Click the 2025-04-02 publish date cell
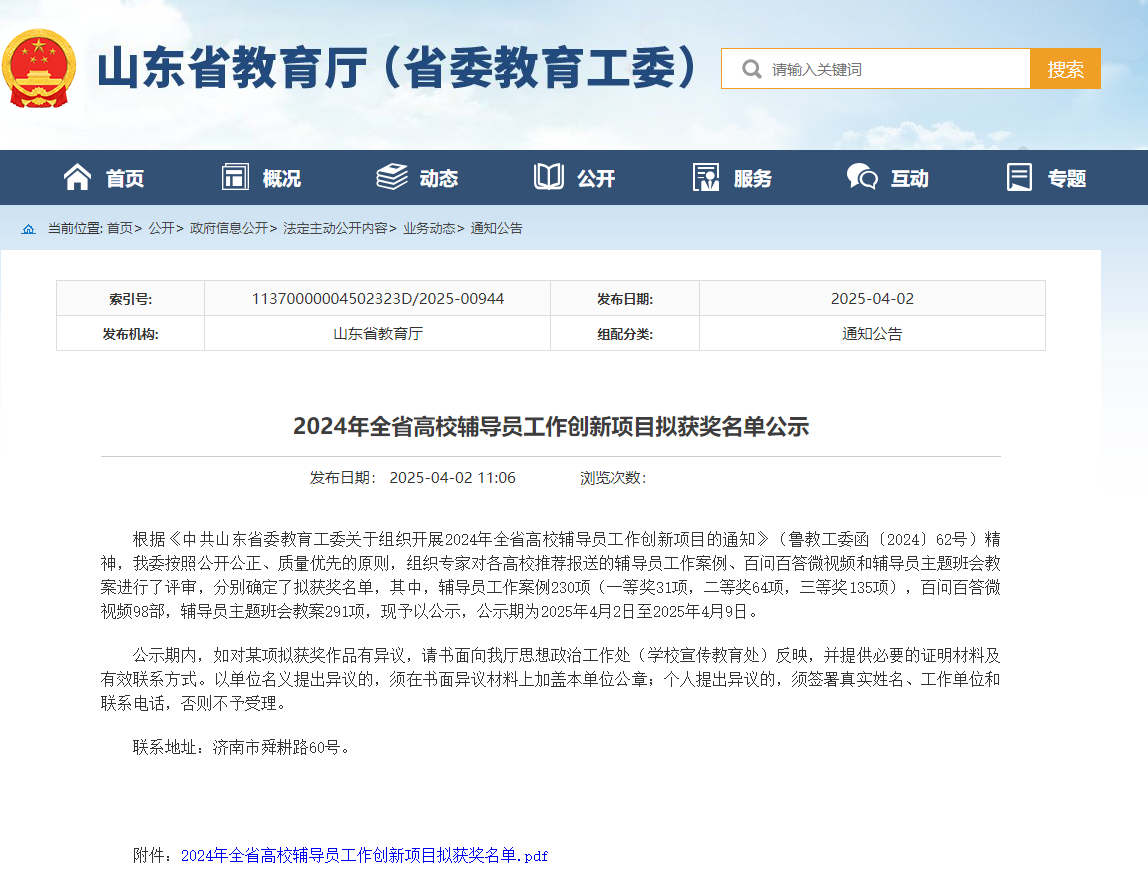The height and width of the screenshot is (880, 1148). [x=872, y=299]
